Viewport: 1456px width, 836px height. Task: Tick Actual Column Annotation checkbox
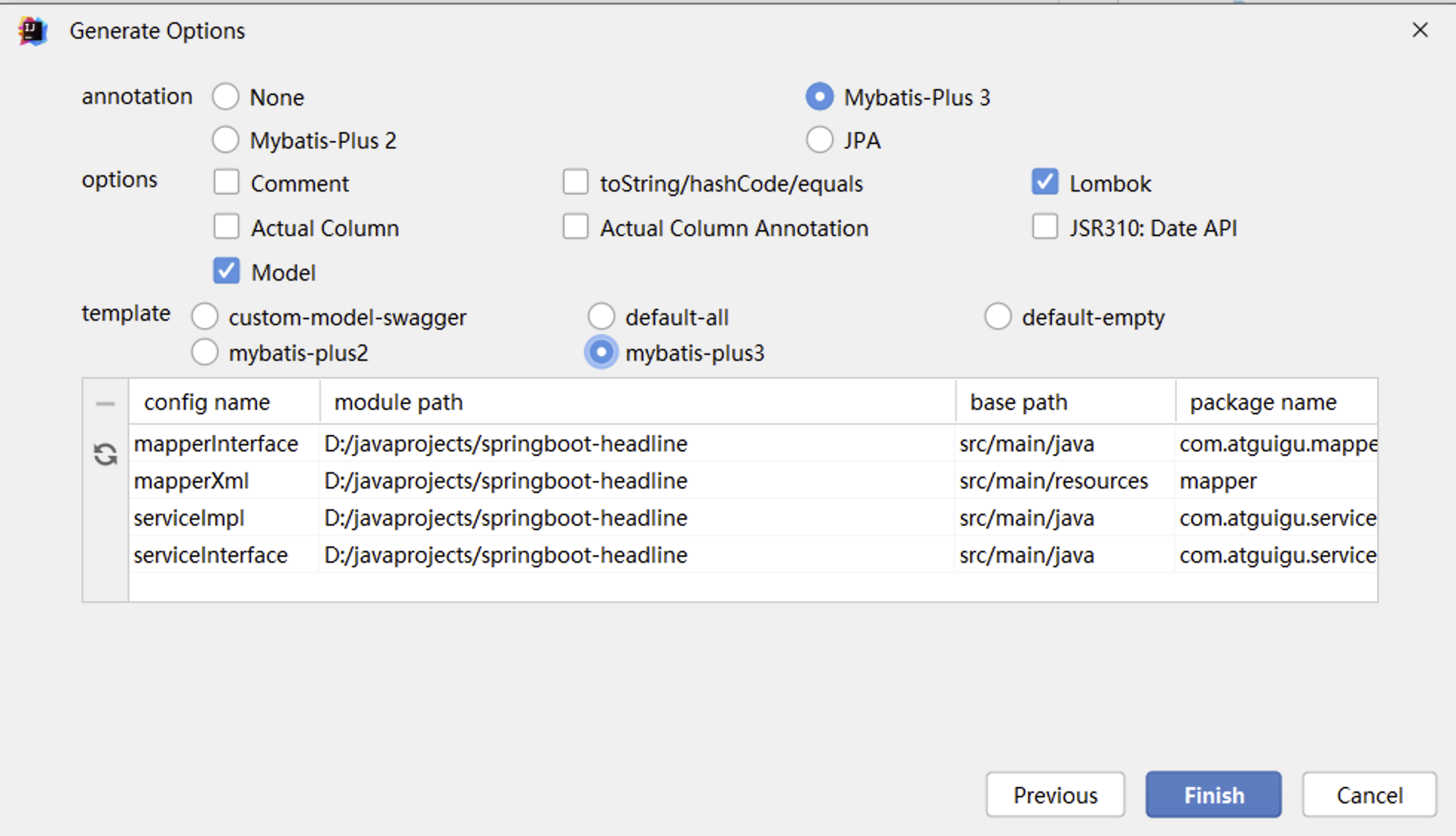point(576,227)
